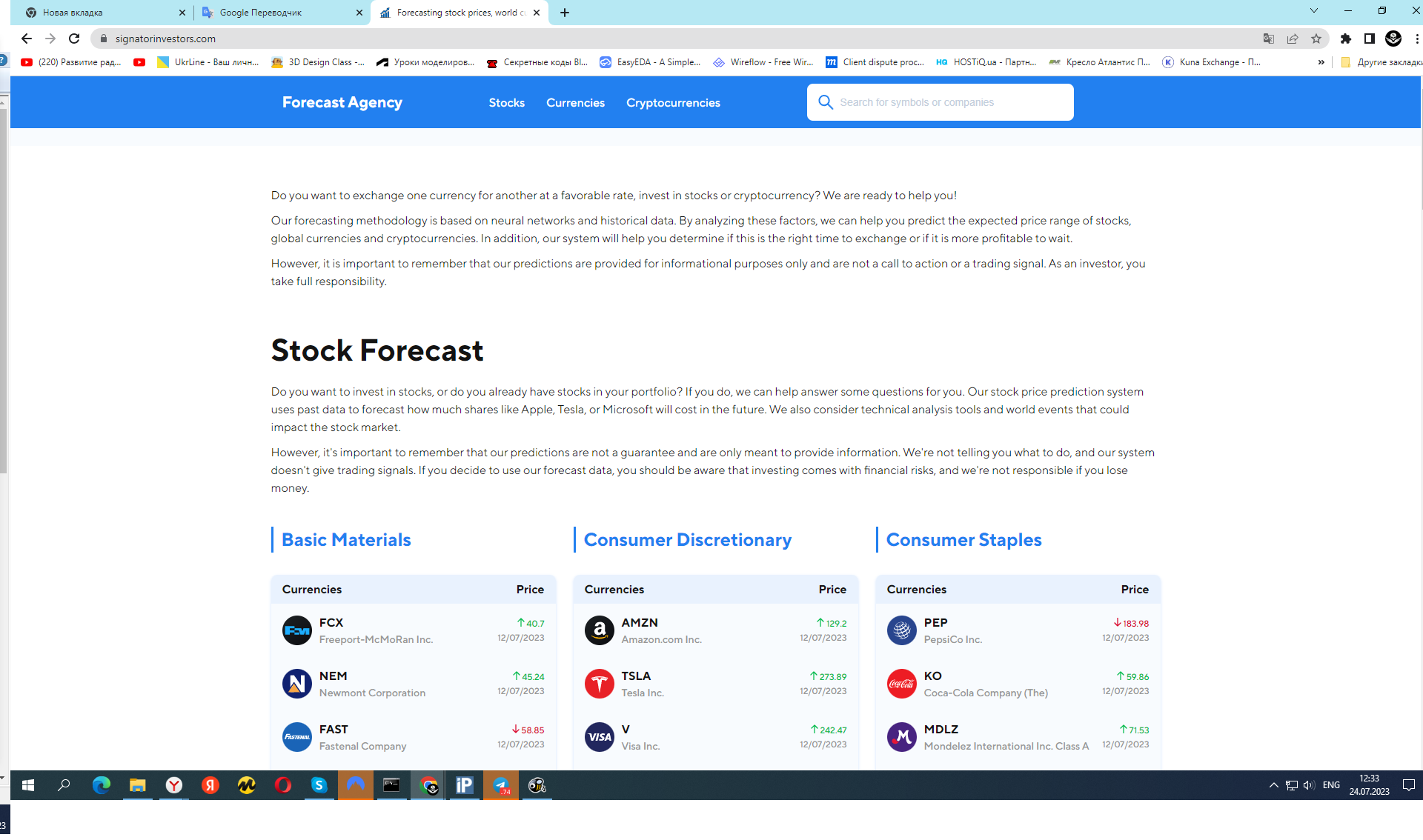Image resolution: width=1423 pixels, height=840 pixels.
Task: Click the search magnifier icon in site header
Action: point(826,102)
